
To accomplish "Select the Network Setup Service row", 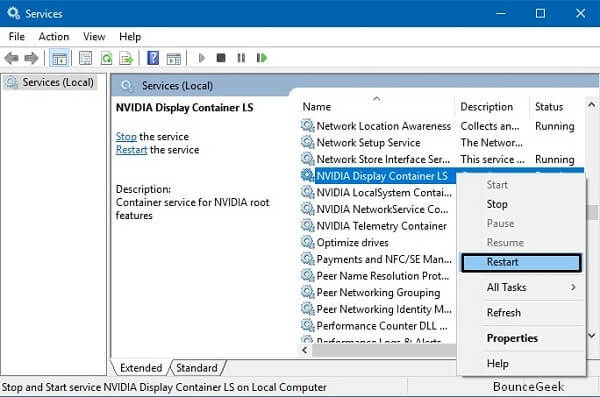I will click(442, 143).
